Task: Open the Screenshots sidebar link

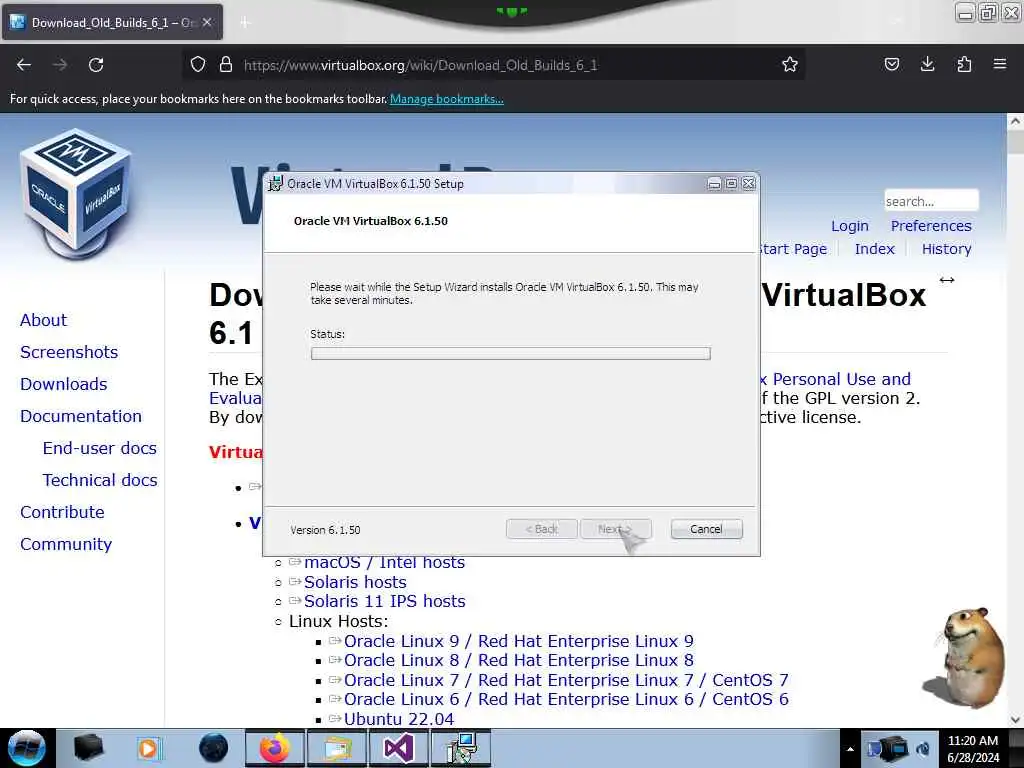Action: 69,352
